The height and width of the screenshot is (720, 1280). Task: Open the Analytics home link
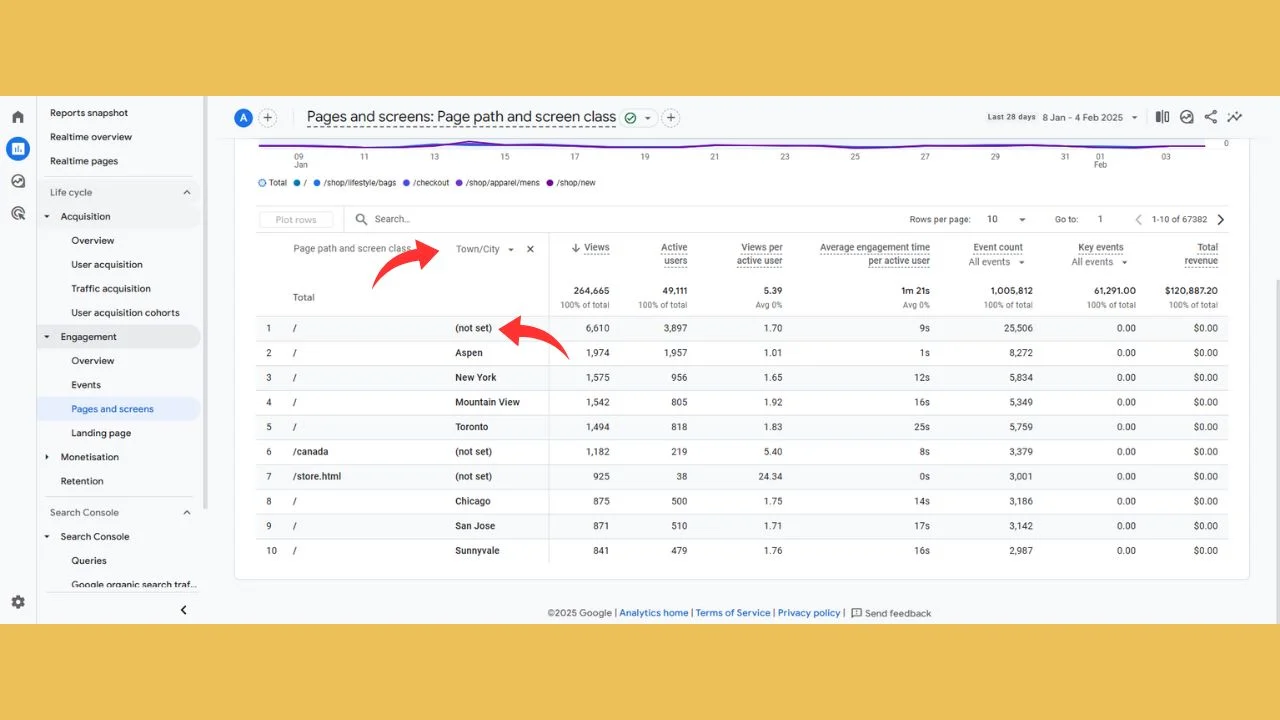[653, 613]
